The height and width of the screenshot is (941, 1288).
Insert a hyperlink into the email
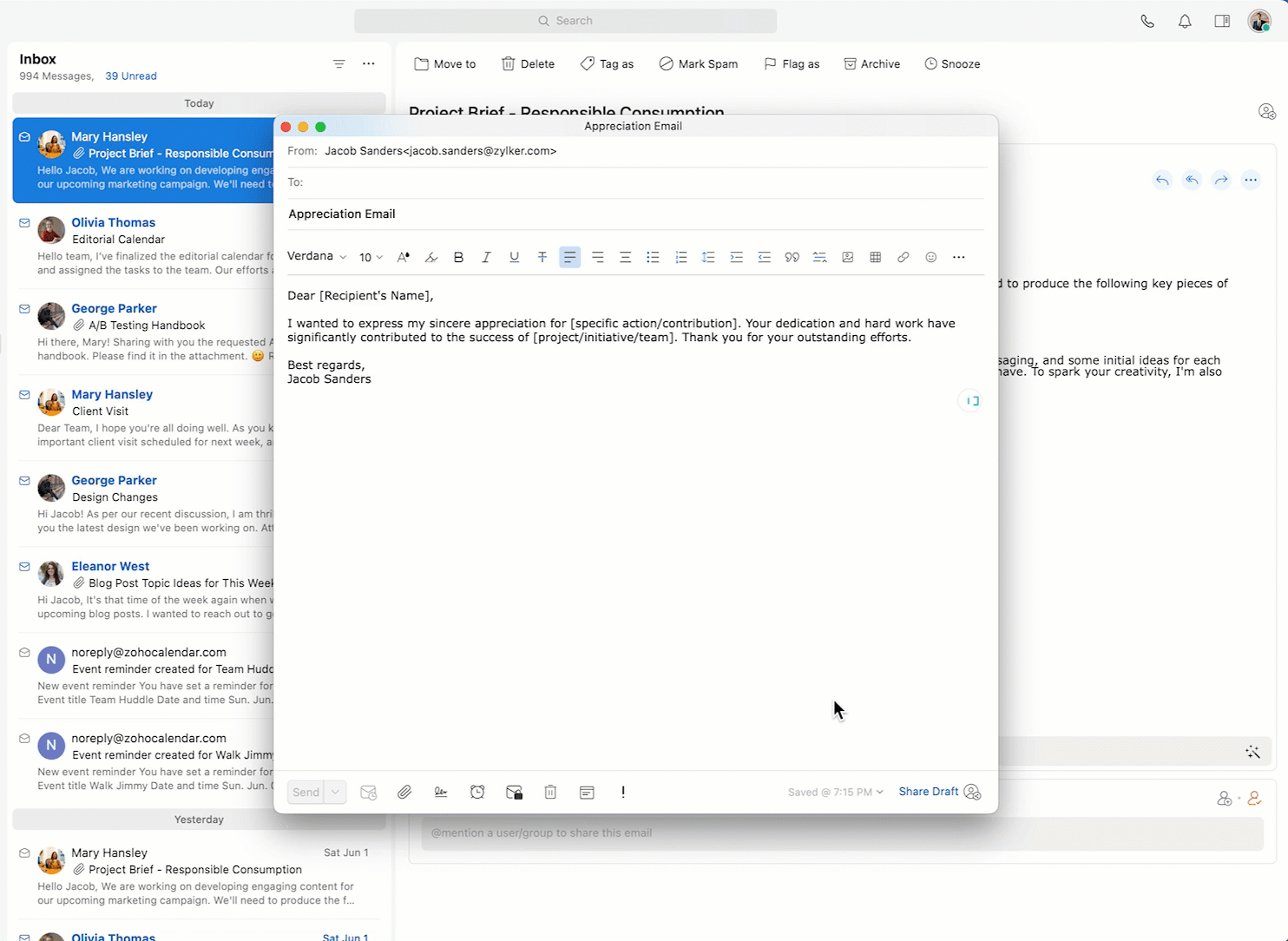(x=904, y=257)
